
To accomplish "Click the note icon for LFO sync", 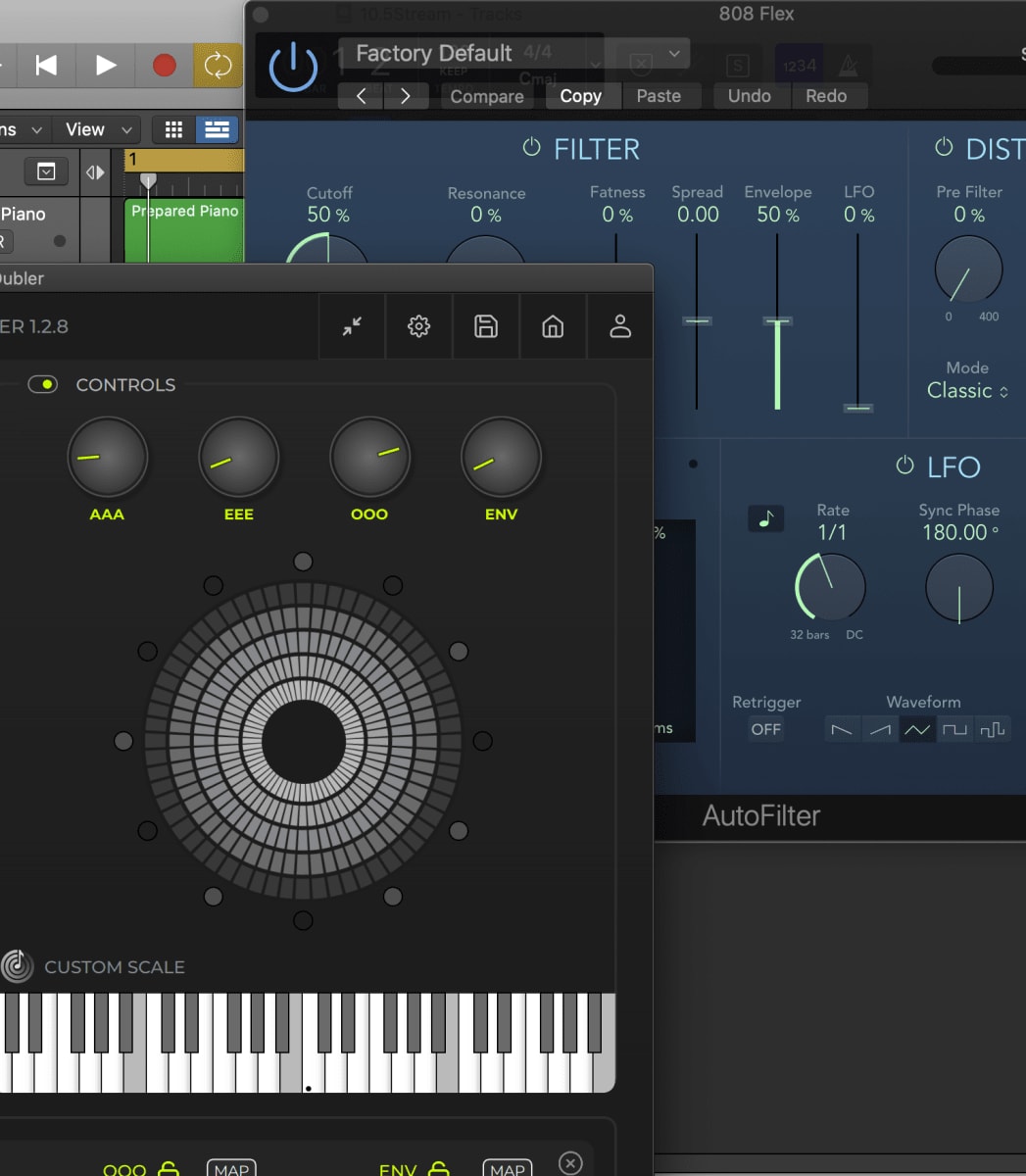I will pos(766,518).
